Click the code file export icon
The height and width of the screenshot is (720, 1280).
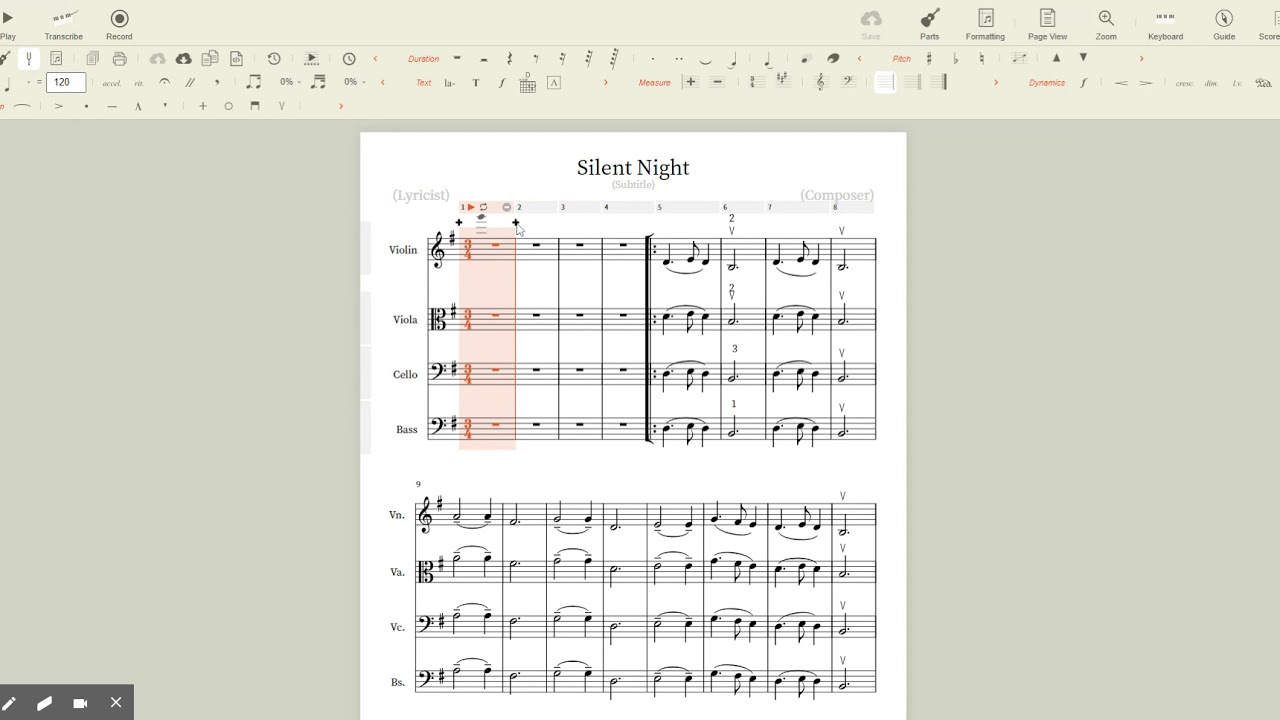click(x=237, y=59)
